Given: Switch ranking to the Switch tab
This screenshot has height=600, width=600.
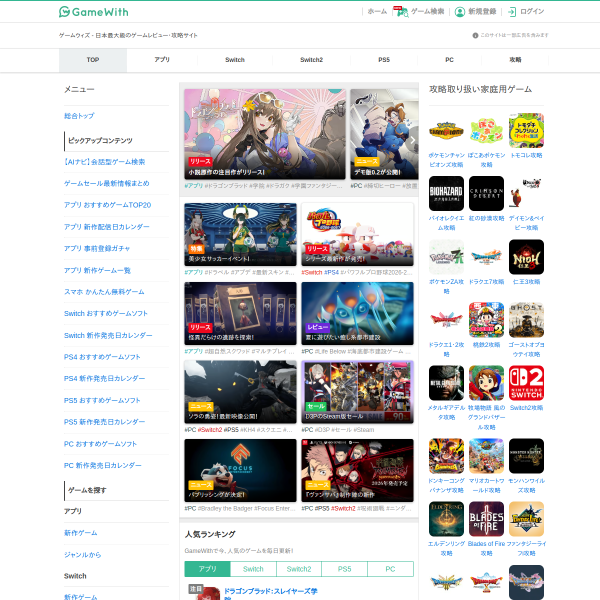Looking at the screenshot, I should 253,569.
